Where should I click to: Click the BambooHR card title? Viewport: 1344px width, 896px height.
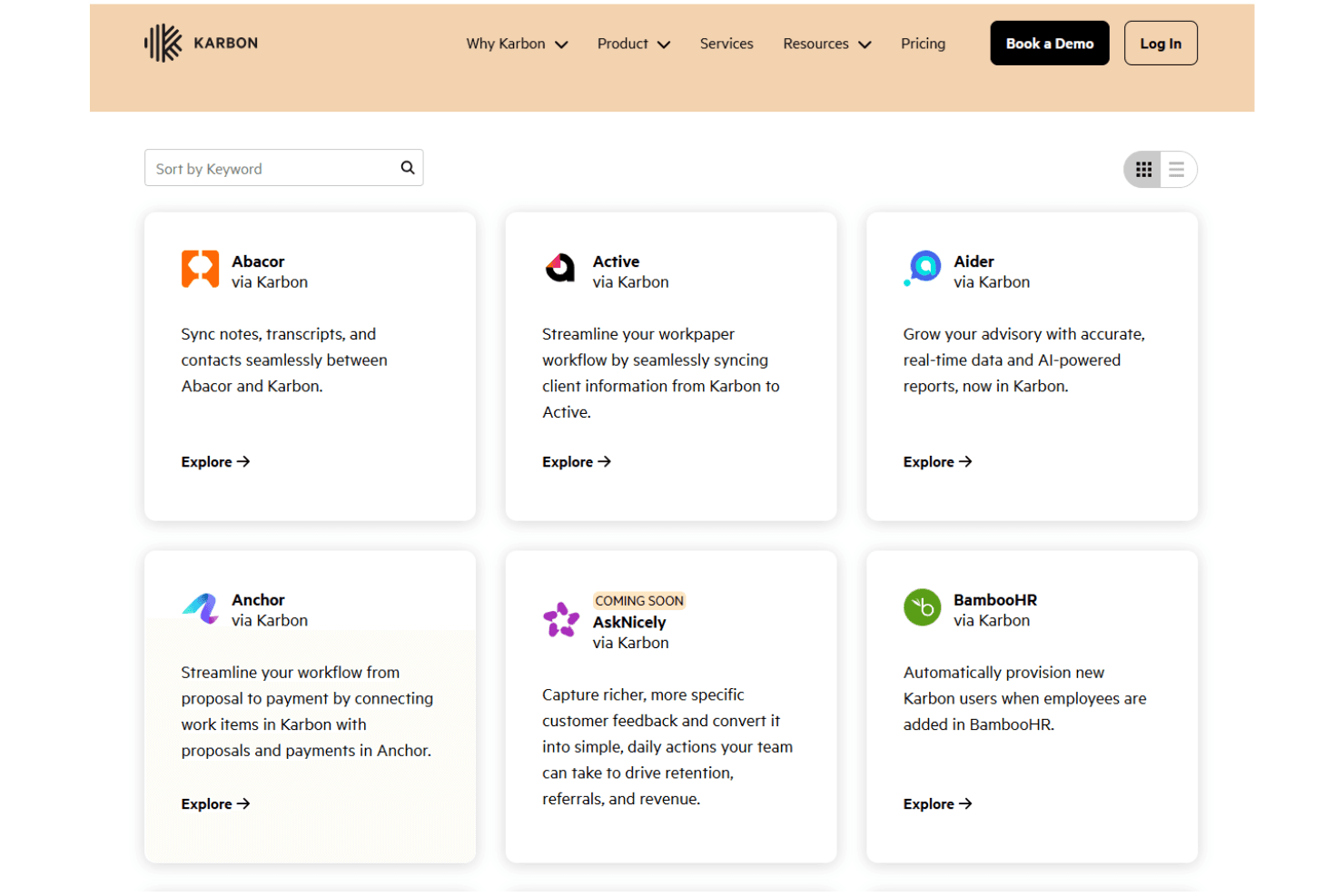(x=995, y=600)
